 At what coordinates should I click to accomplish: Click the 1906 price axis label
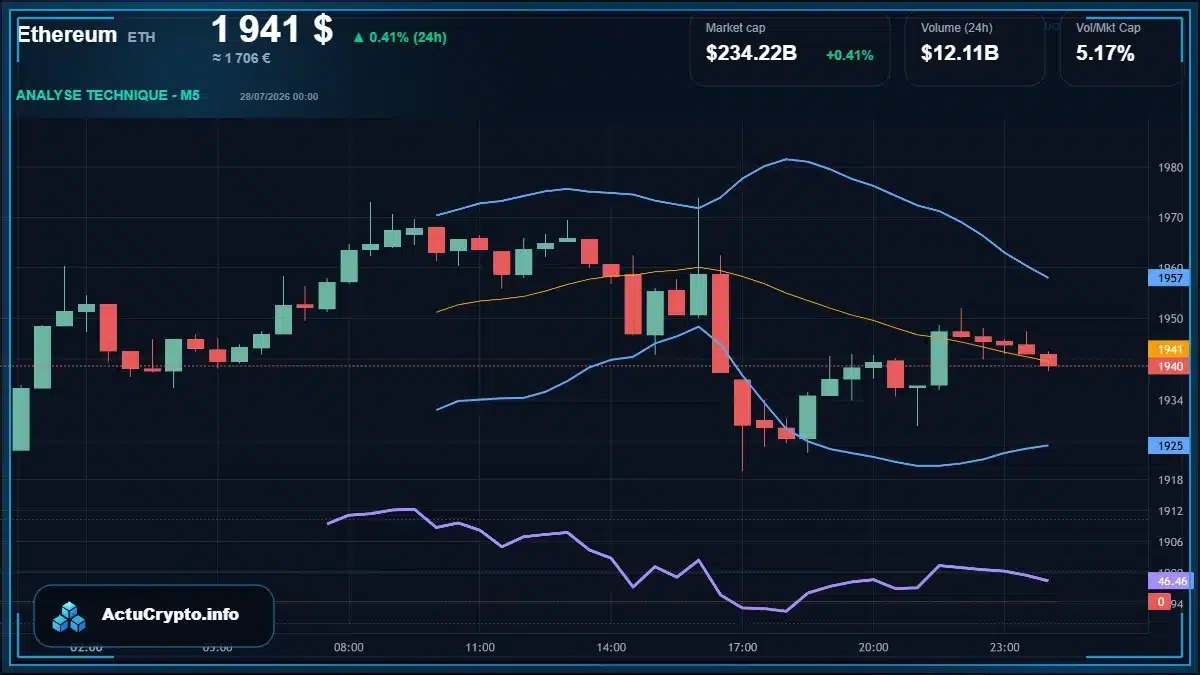coord(1171,542)
